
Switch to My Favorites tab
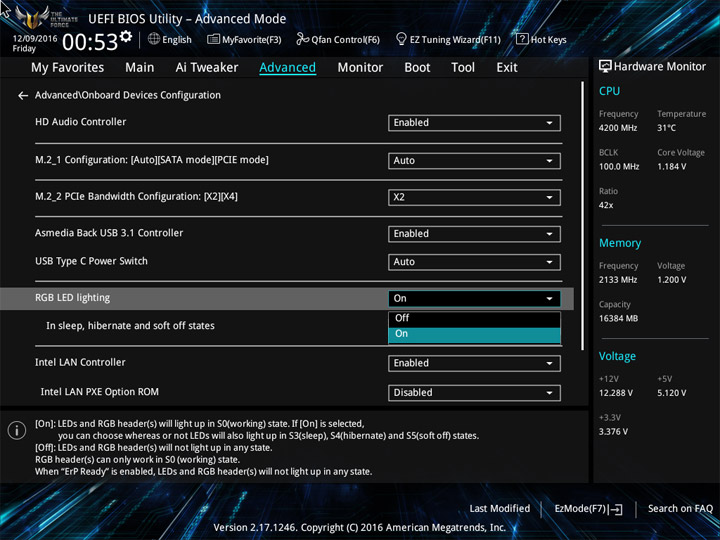(68, 68)
